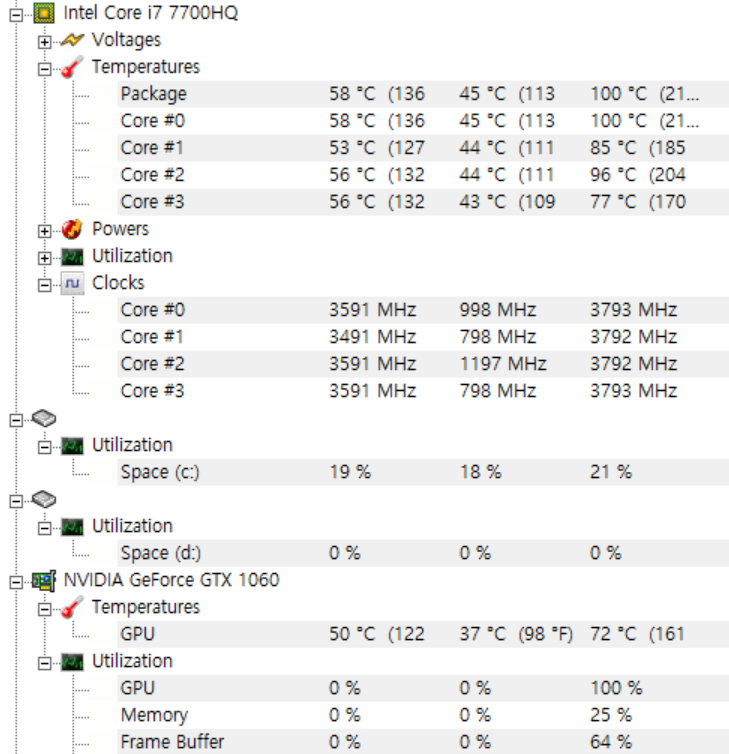Viewport: 729px width, 754px height.
Task: Click the NVIDIA GeForce GTX 1060 card icon
Action: click(43, 580)
